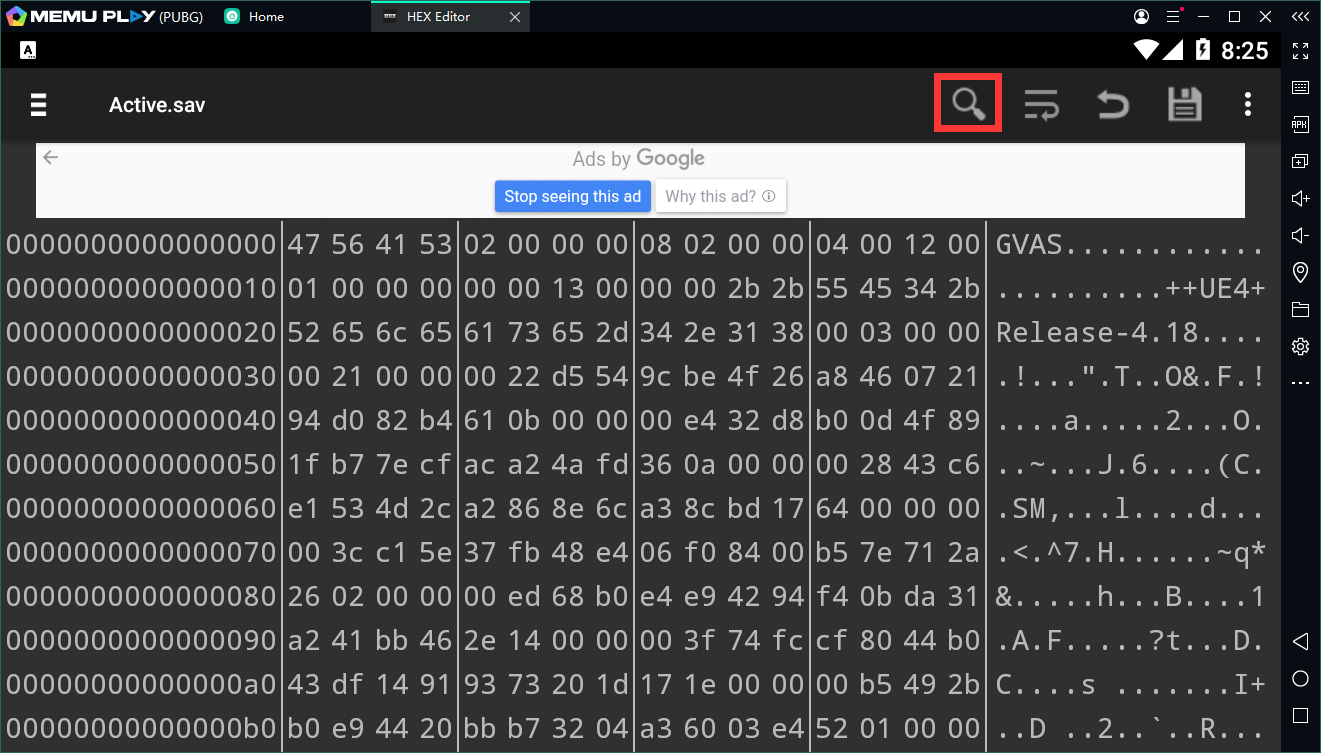Increase emulator volume

[x=1300, y=198]
